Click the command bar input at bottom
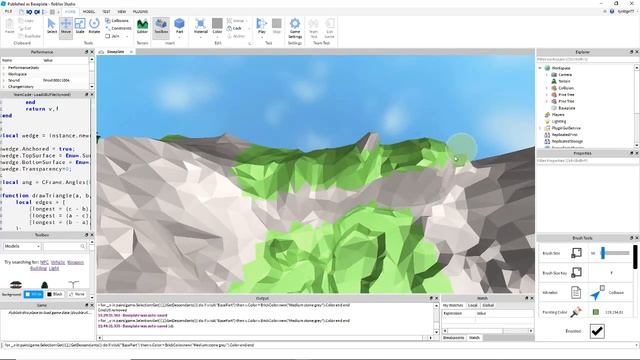Viewport: 640px width, 360px height. 320,345
